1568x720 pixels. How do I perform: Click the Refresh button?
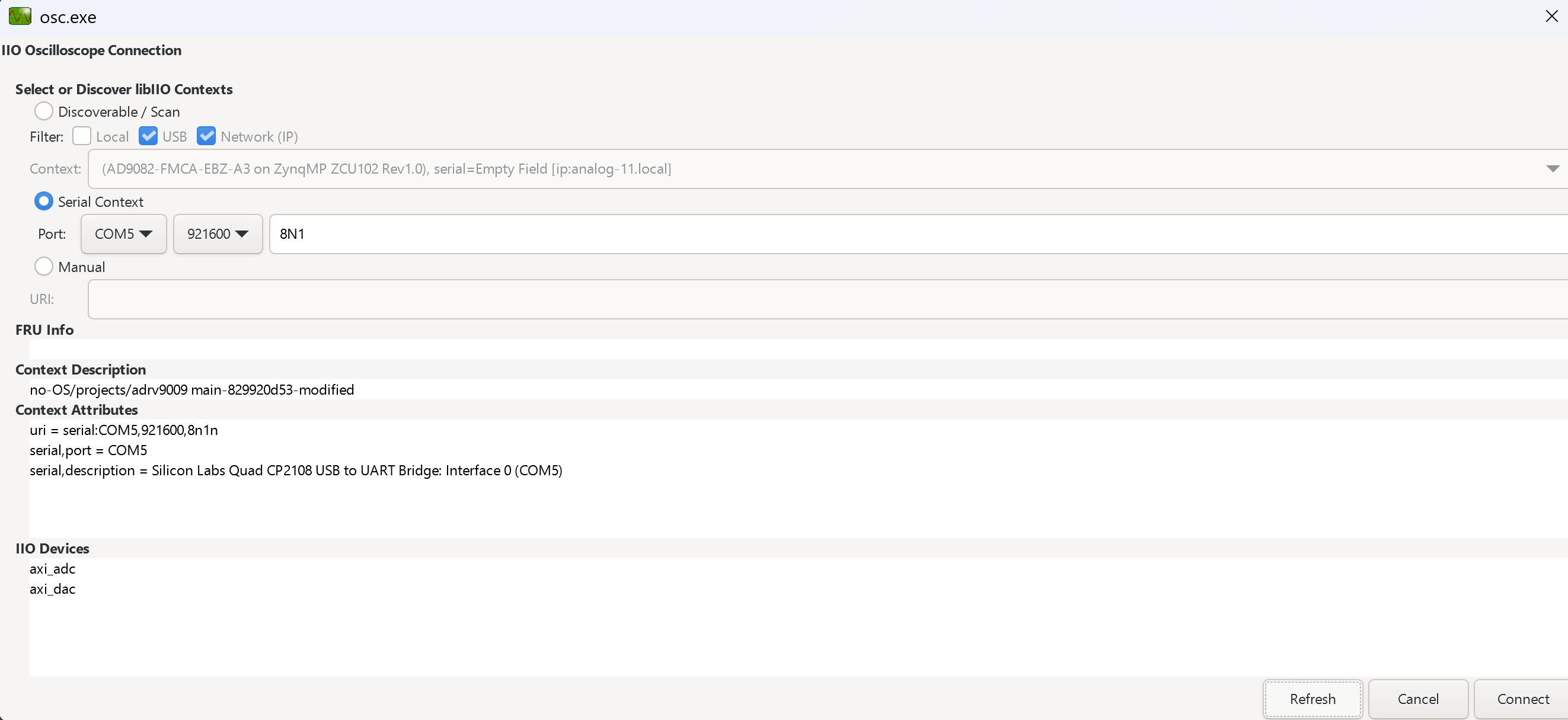click(x=1312, y=699)
